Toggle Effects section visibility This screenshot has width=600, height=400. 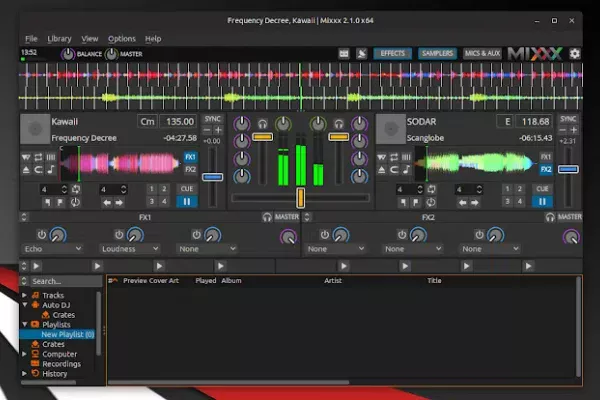click(x=392, y=54)
